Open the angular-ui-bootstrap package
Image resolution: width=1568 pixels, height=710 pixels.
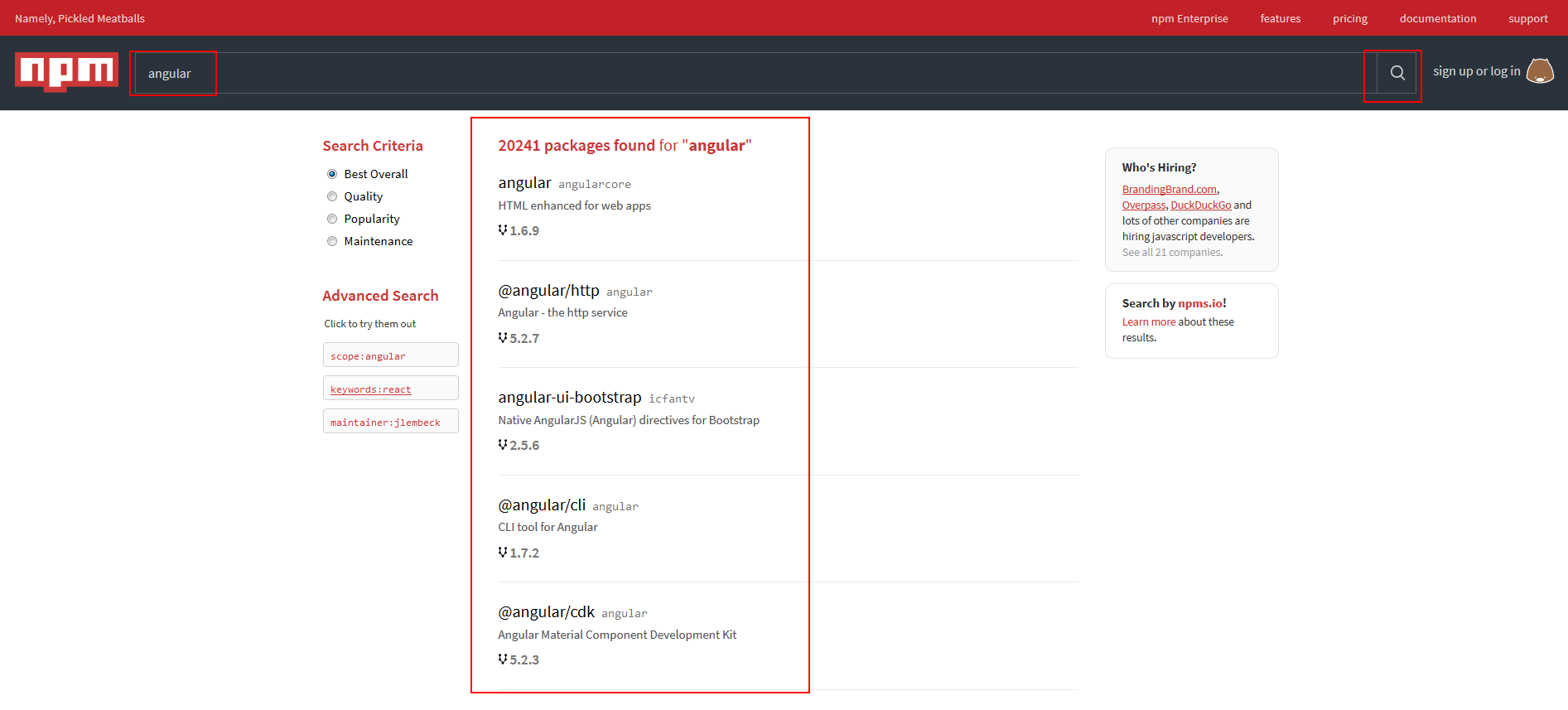(570, 398)
